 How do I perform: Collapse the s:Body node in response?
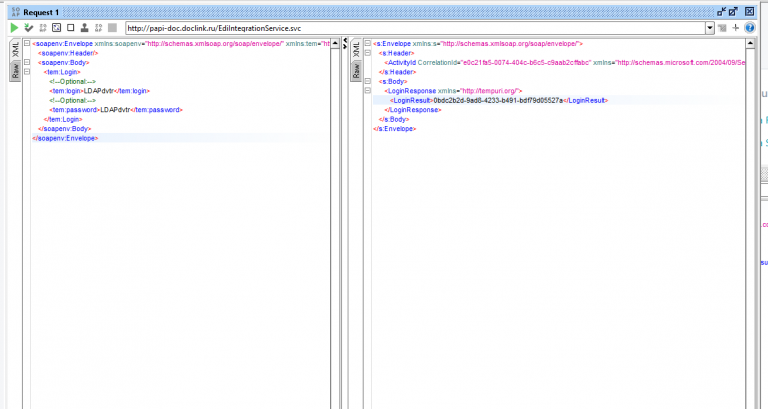(368, 81)
